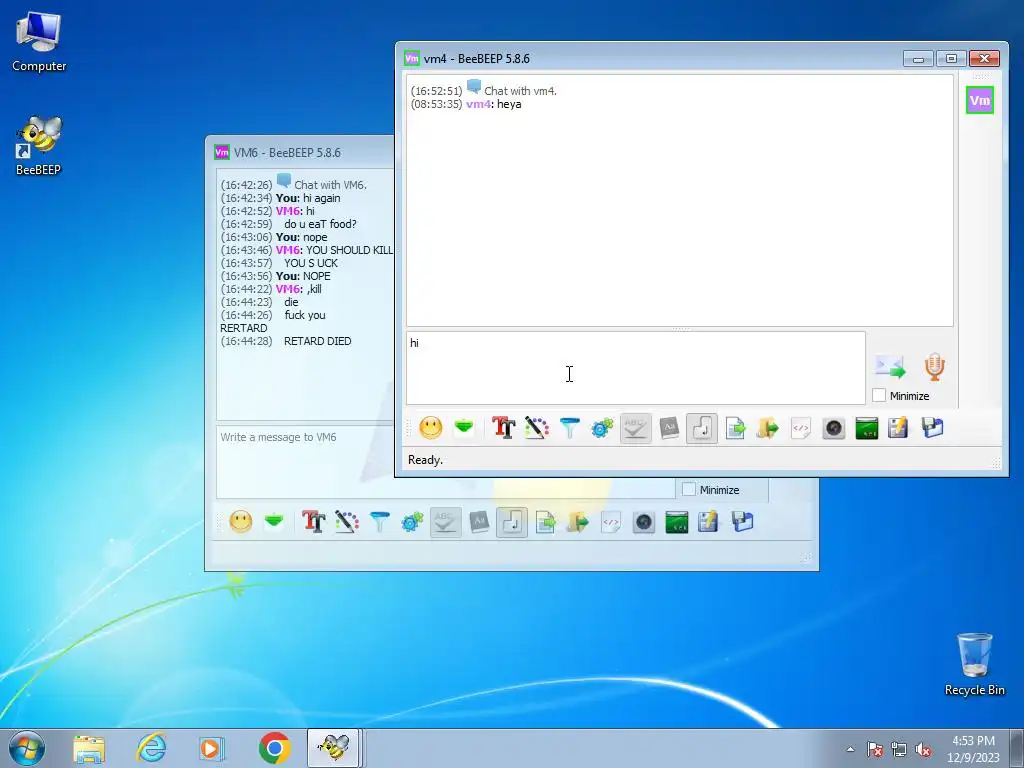This screenshot has height=768, width=1024.
Task: Open the emoticons picker in VM6 window
Action: [x=240, y=522]
